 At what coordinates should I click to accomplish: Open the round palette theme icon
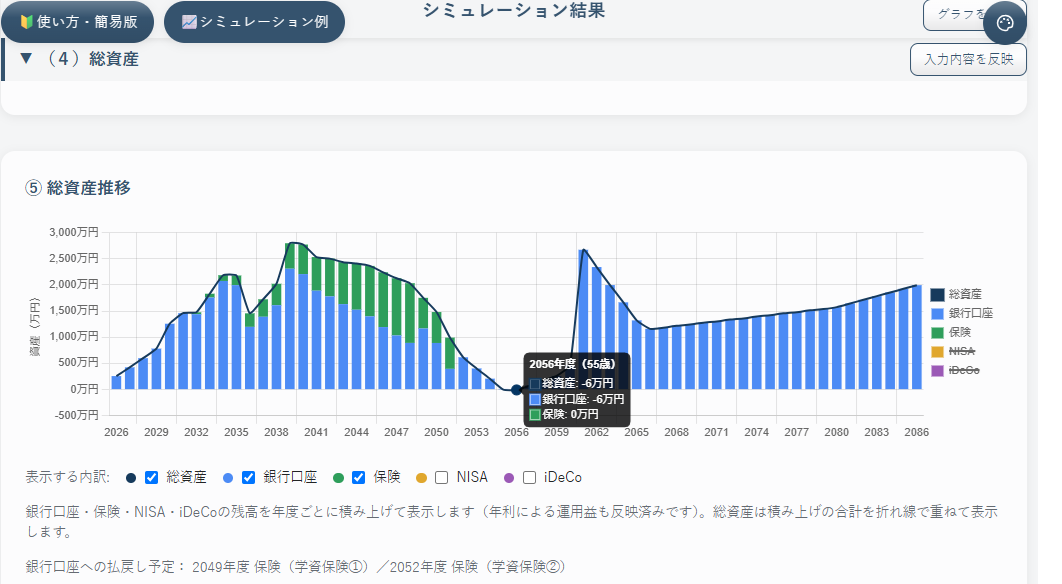[1005, 23]
